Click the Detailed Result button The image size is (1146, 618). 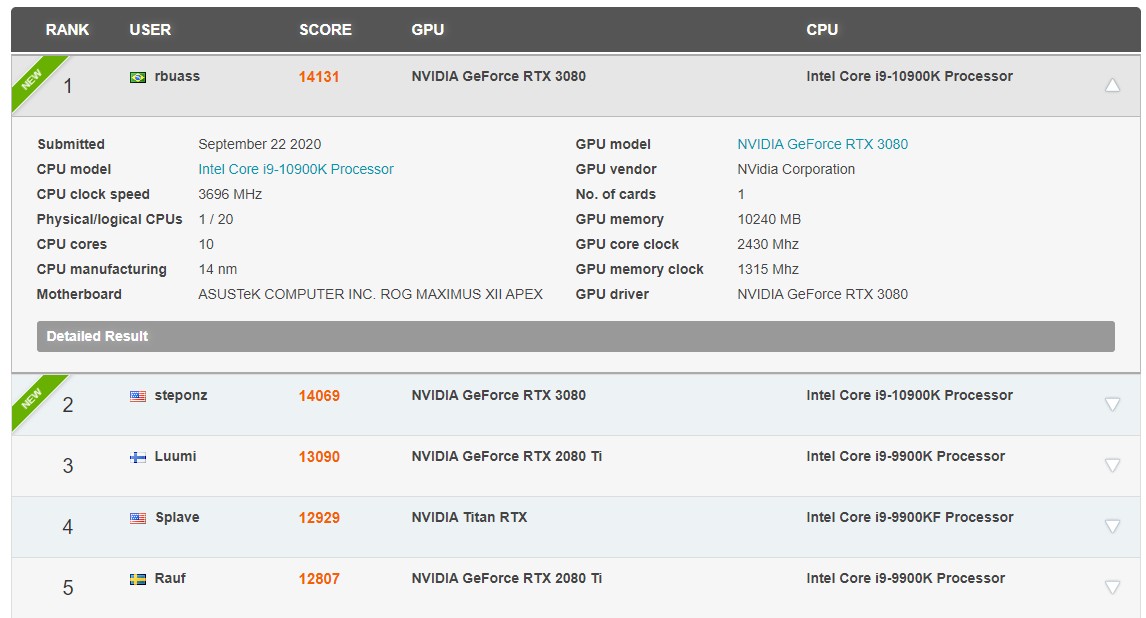coord(575,336)
